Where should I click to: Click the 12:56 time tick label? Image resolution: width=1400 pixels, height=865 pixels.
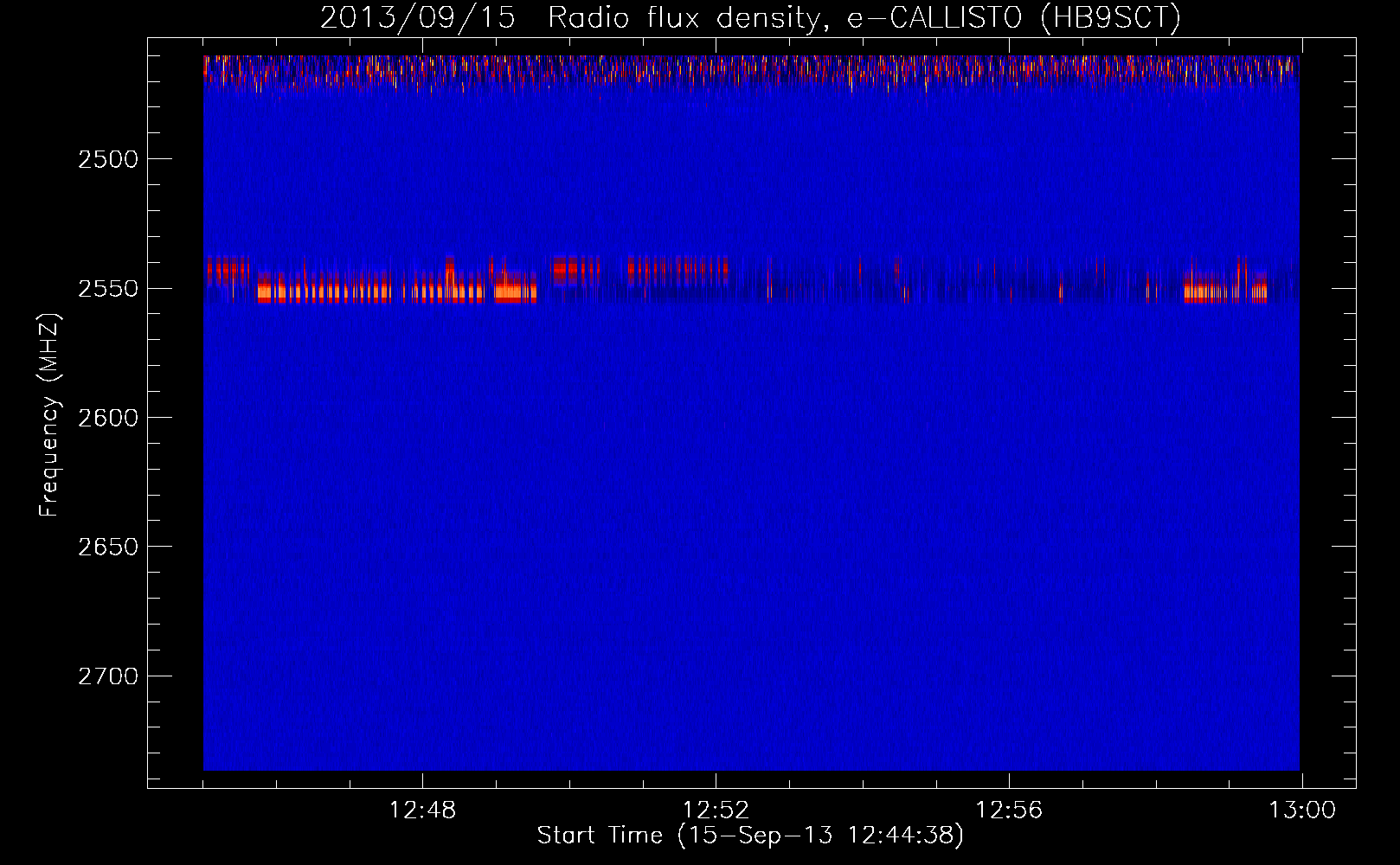tap(1009, 811)
